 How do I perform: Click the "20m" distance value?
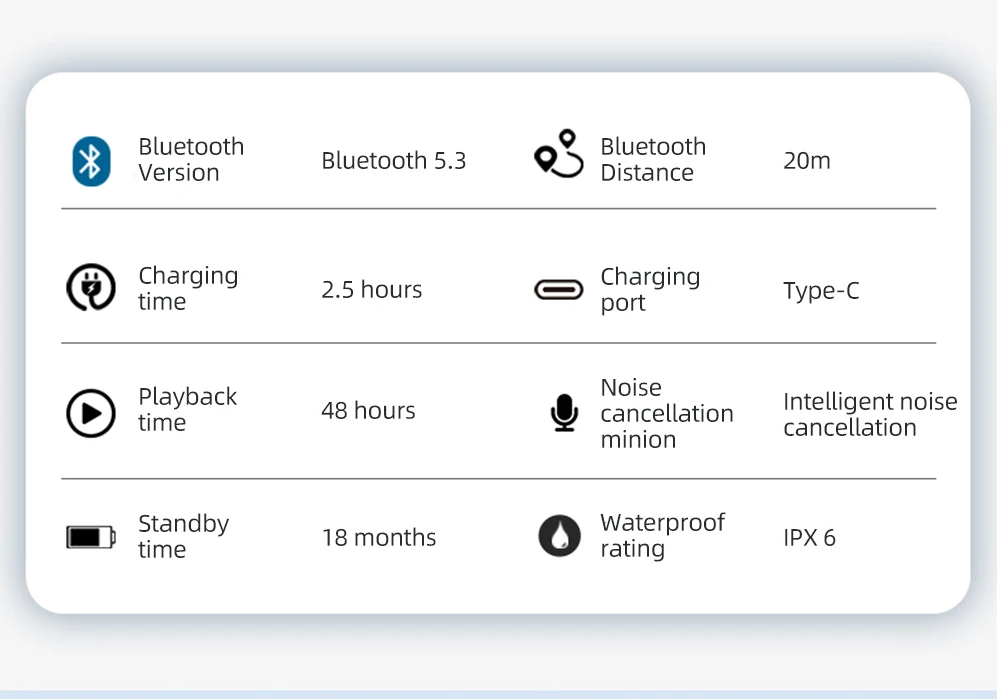806,161
